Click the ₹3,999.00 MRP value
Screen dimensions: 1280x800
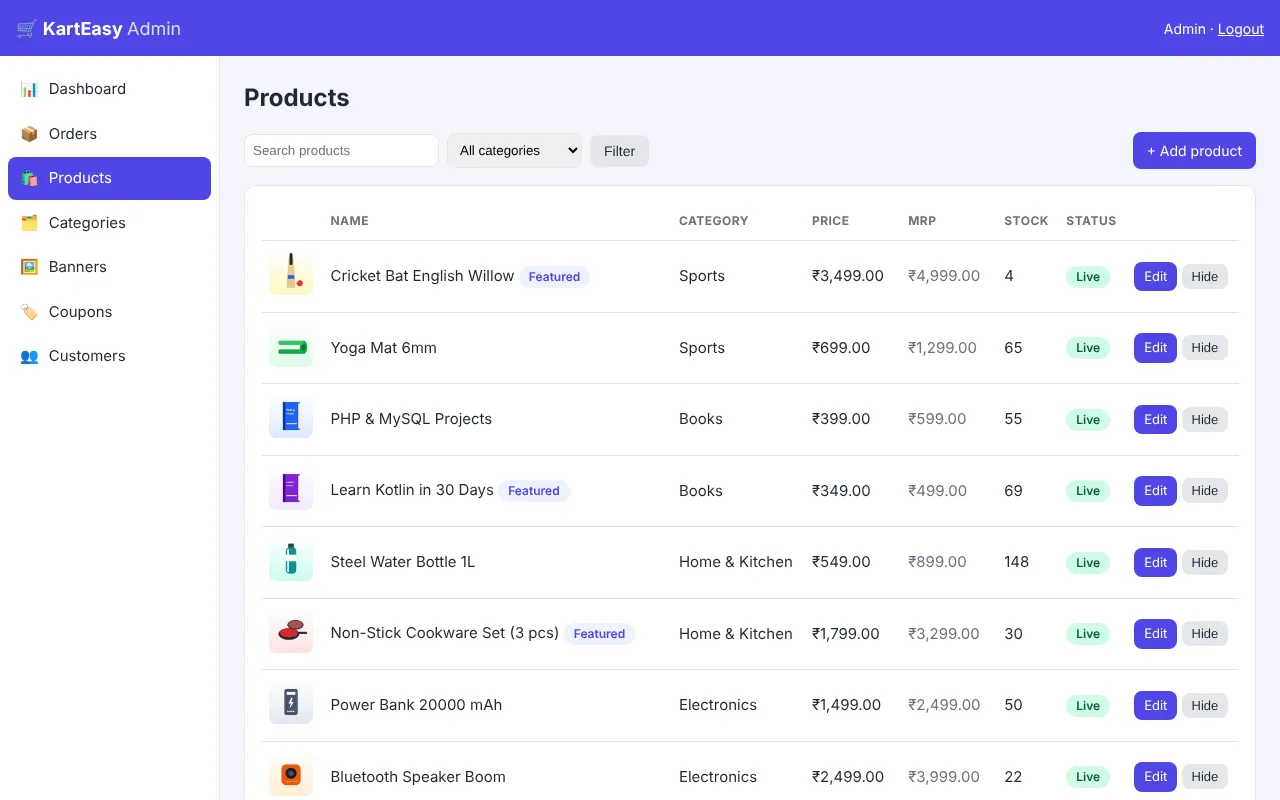pos(944,777)
